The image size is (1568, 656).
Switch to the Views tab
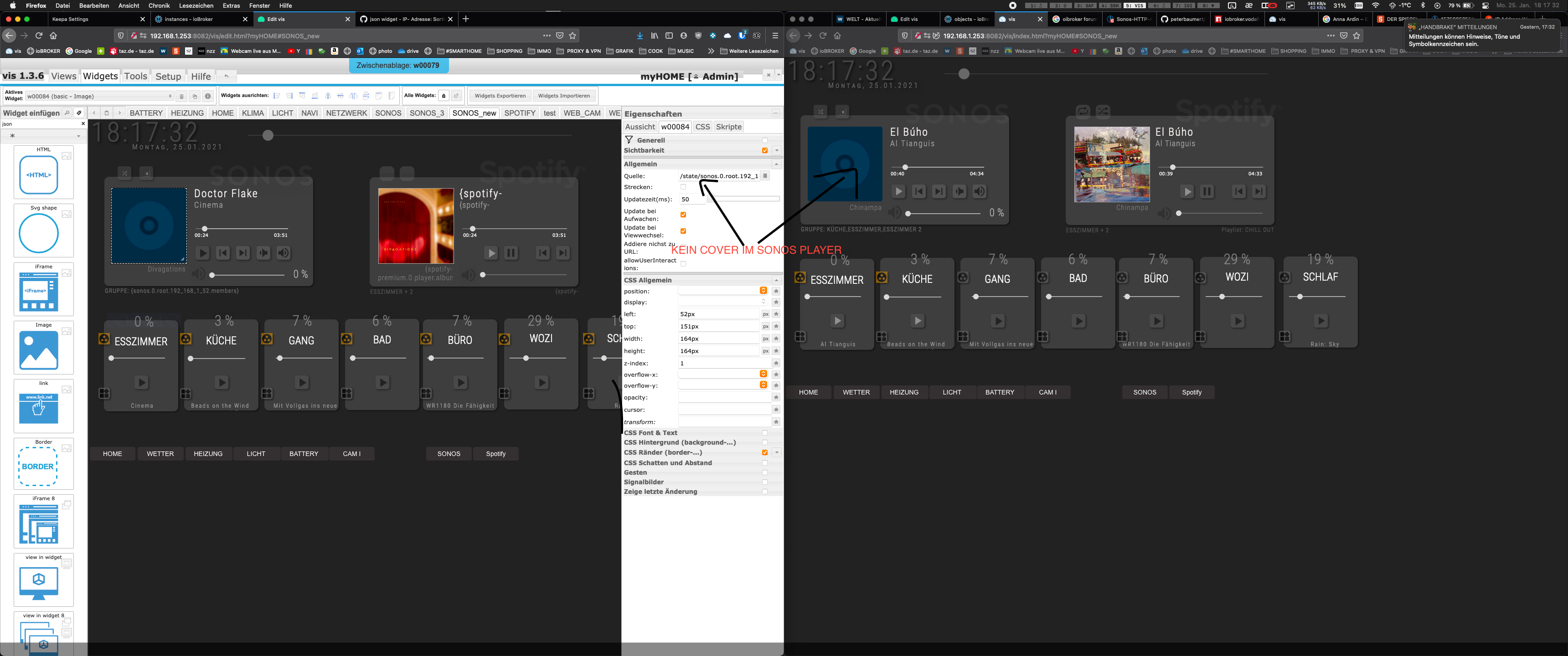[63, 76]
